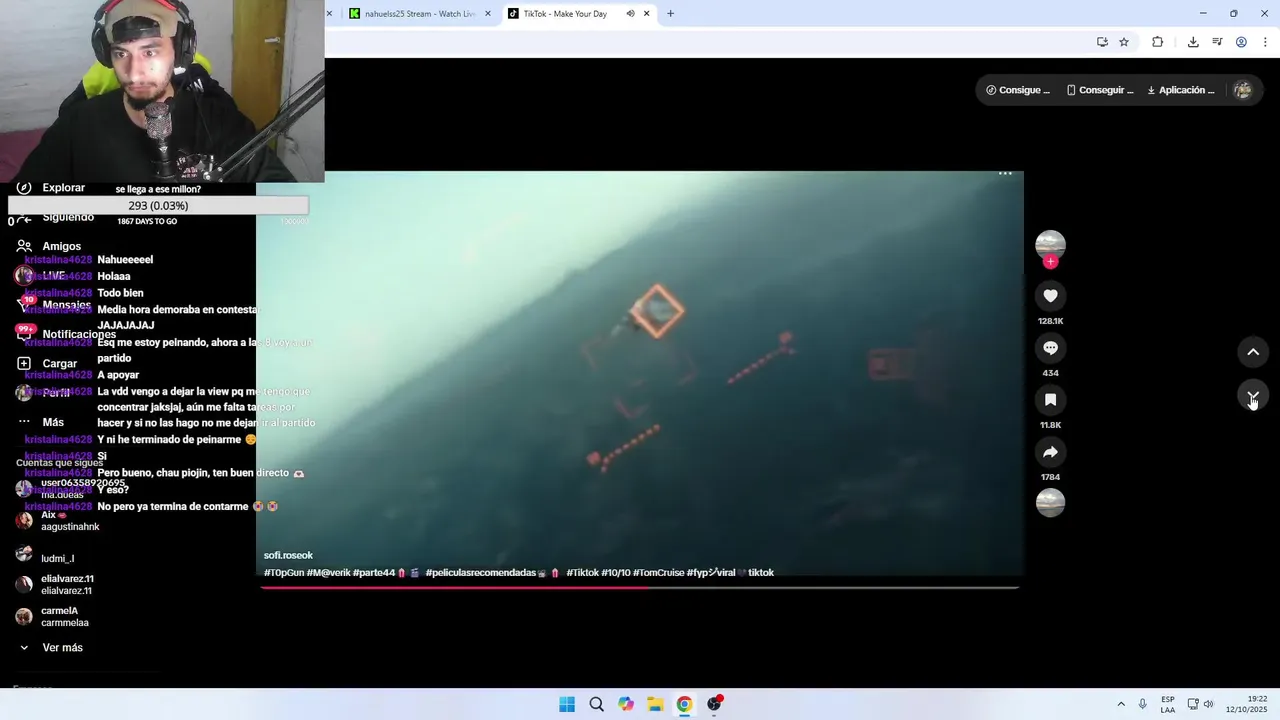Seek using the red video progress bar
1280x720 pixels.
tap(640, 587)
